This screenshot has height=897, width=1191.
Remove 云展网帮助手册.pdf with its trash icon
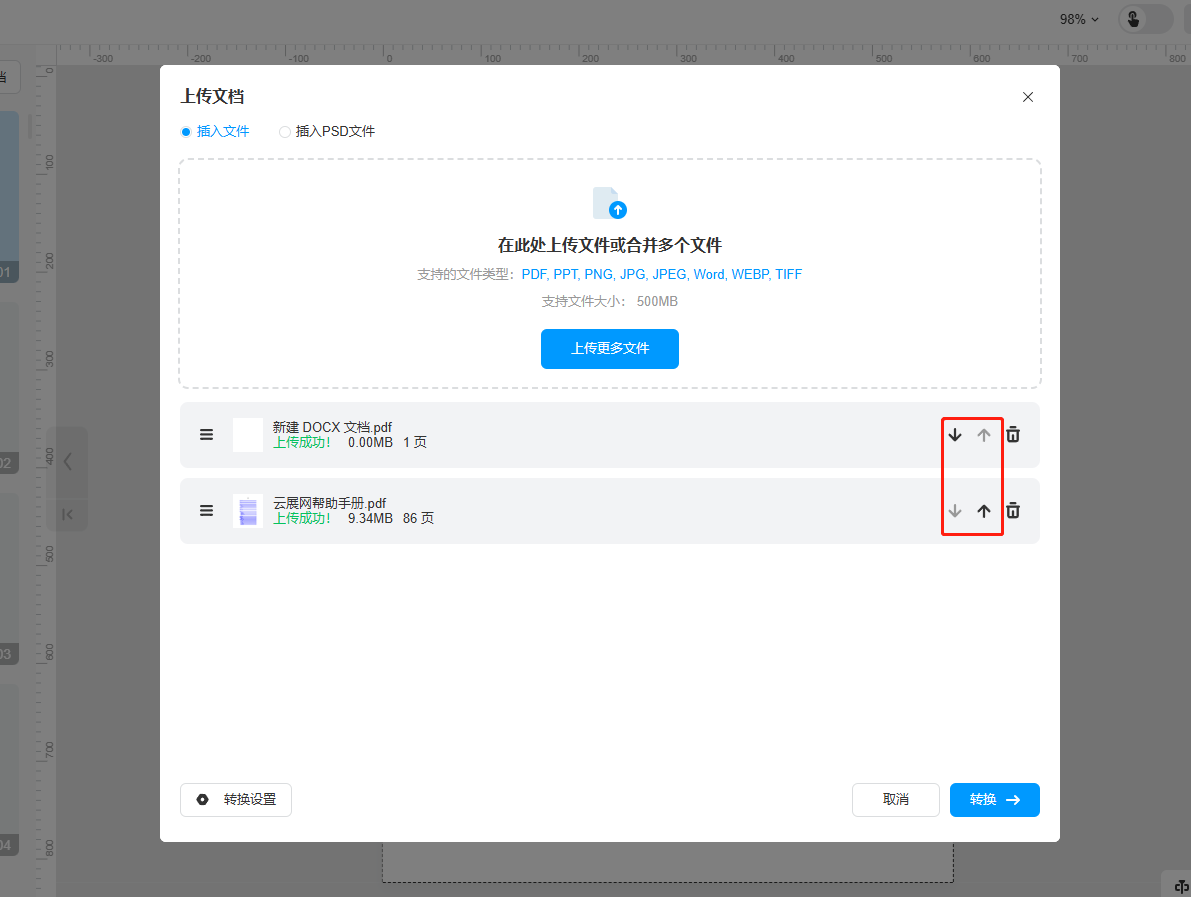pos(1013,511)
